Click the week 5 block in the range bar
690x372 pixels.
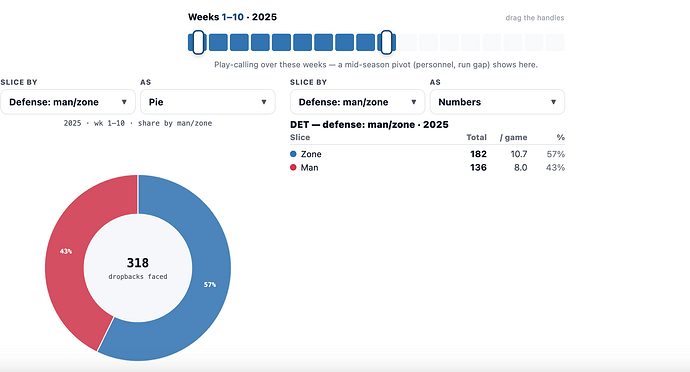281,42
